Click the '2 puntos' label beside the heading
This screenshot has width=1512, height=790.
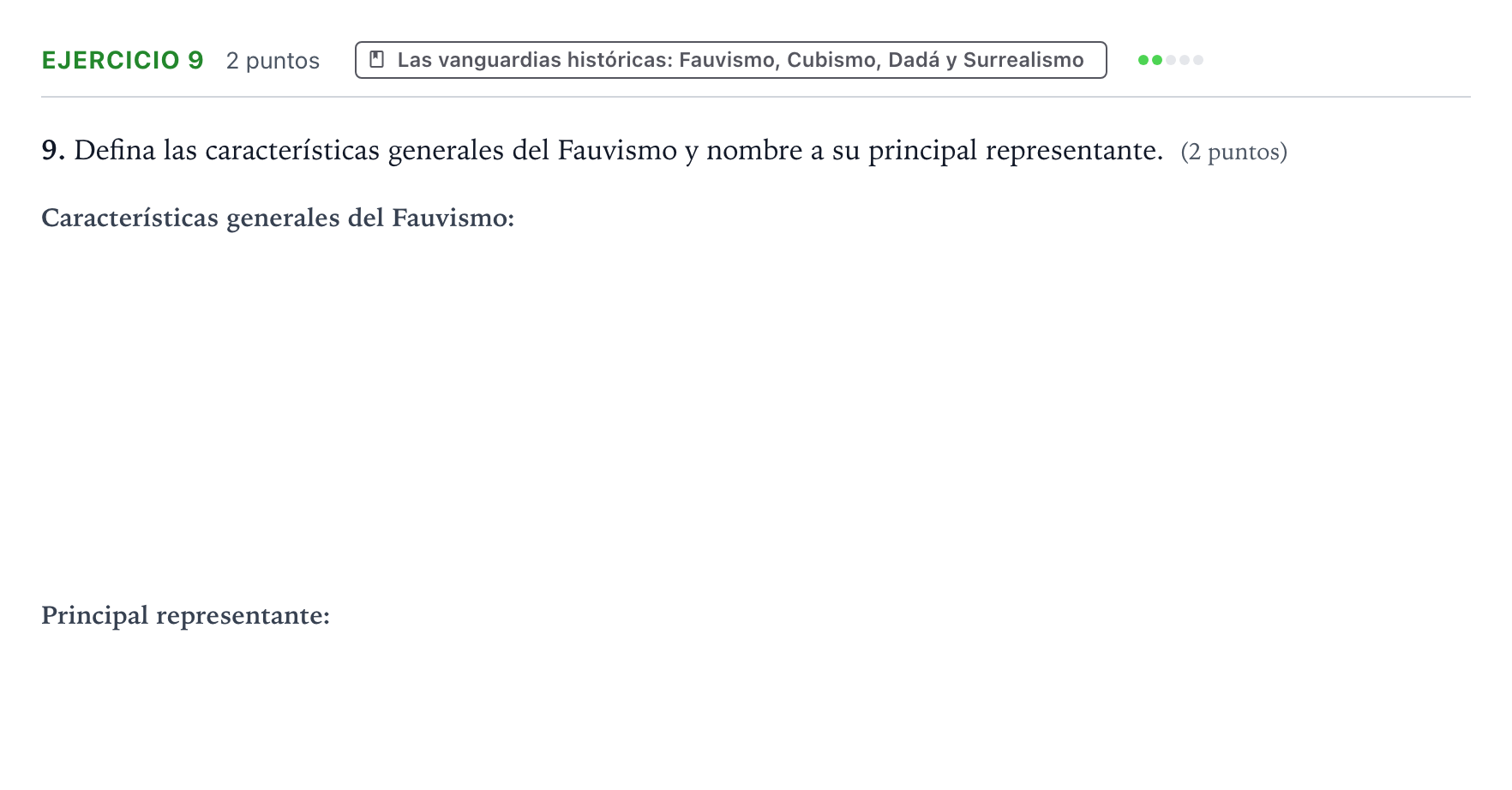[273, 61]
